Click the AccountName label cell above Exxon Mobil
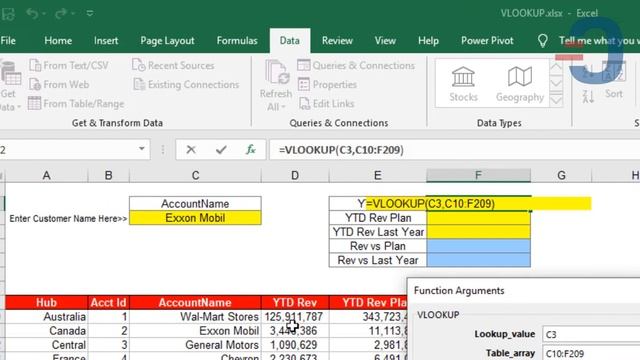 (x=195, y=203)
